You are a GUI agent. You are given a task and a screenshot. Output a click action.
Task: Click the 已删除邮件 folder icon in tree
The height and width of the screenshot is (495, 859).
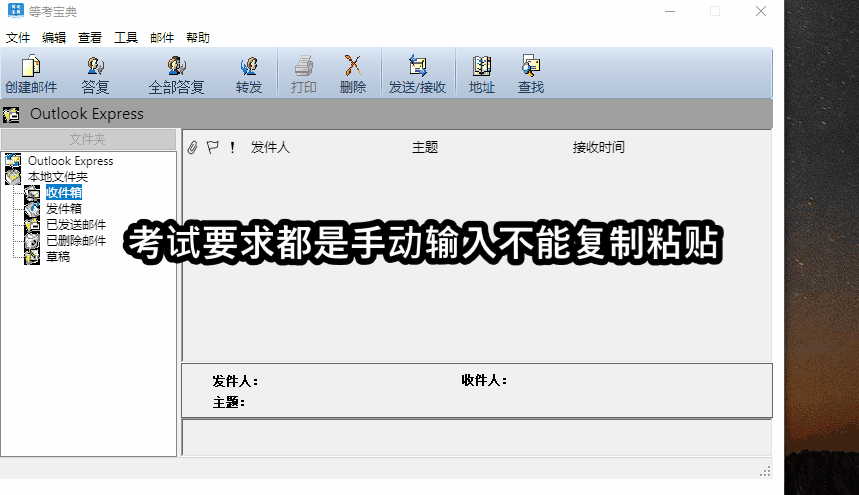point(32,240)
